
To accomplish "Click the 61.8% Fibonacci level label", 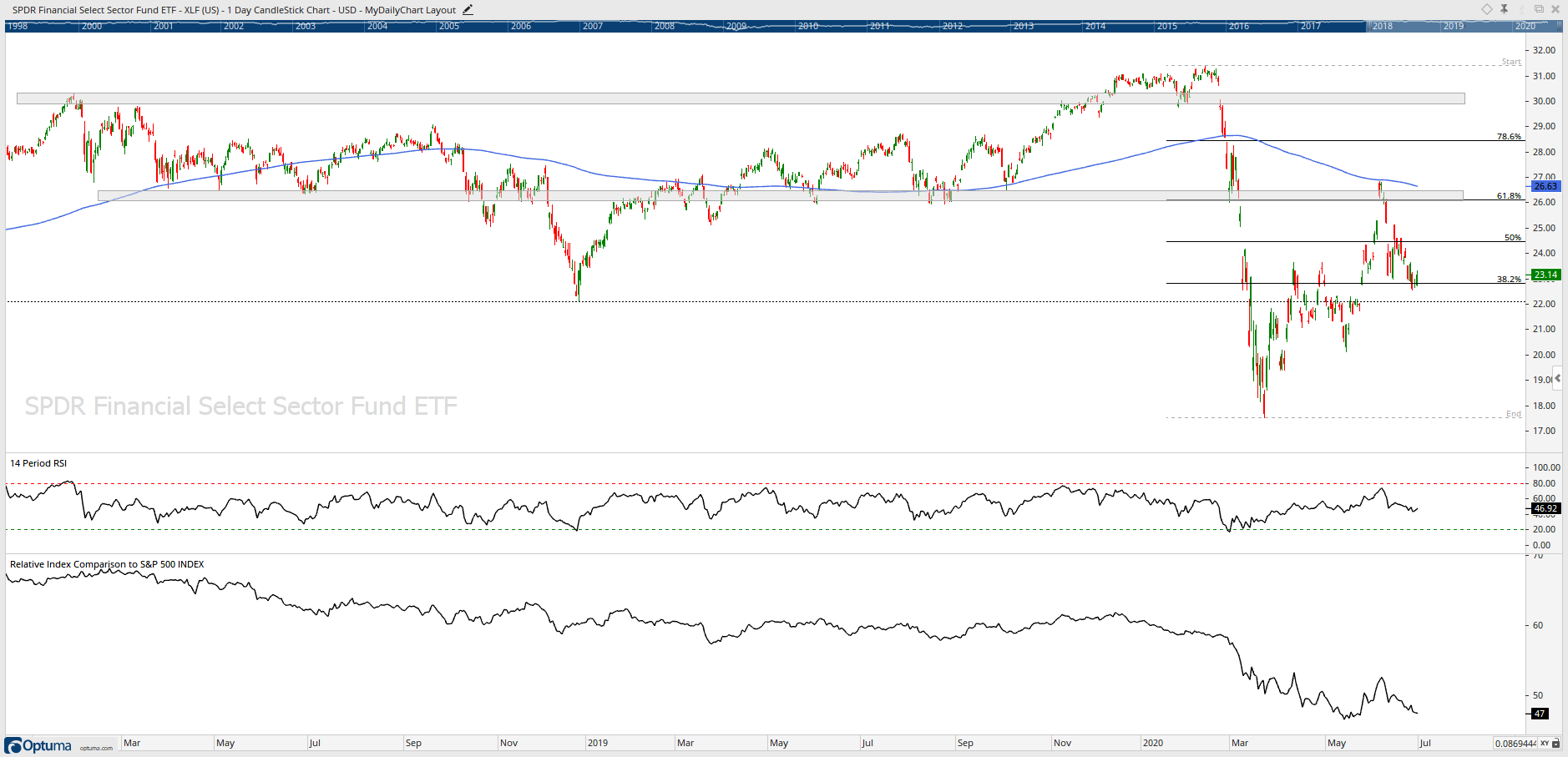I will (x=1509, y=195).
